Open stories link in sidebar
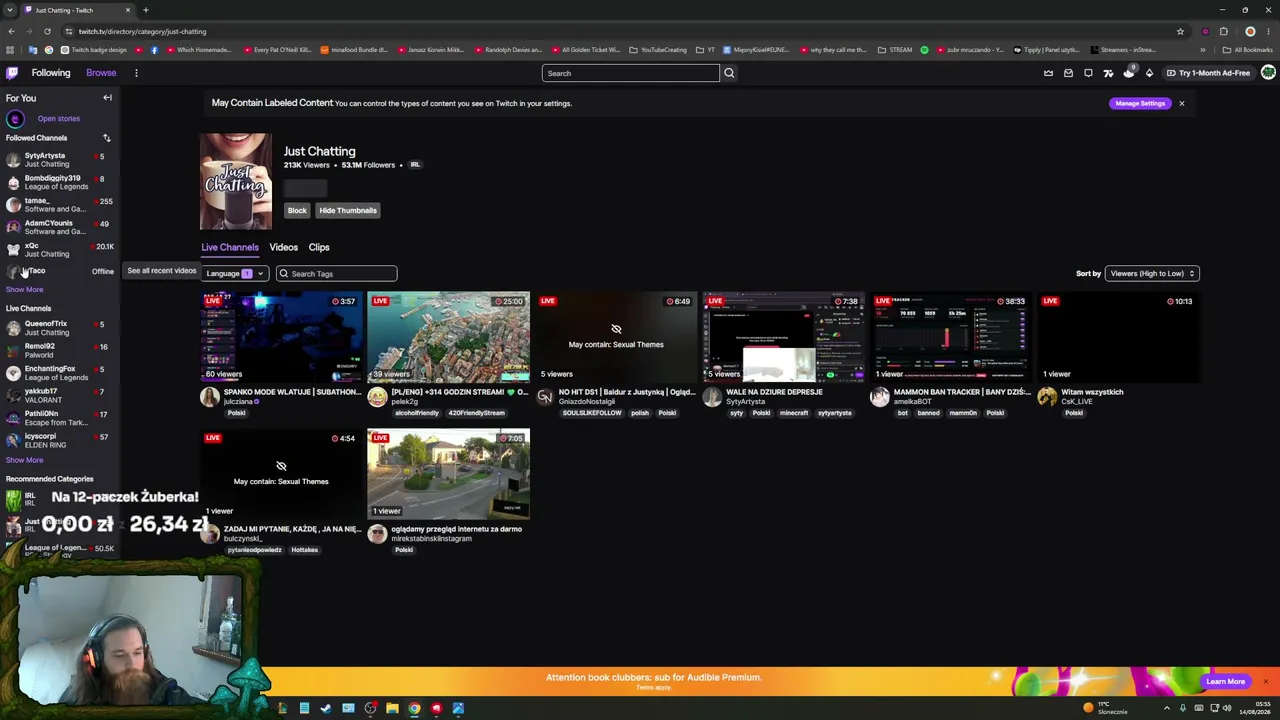 pos(58,119)
